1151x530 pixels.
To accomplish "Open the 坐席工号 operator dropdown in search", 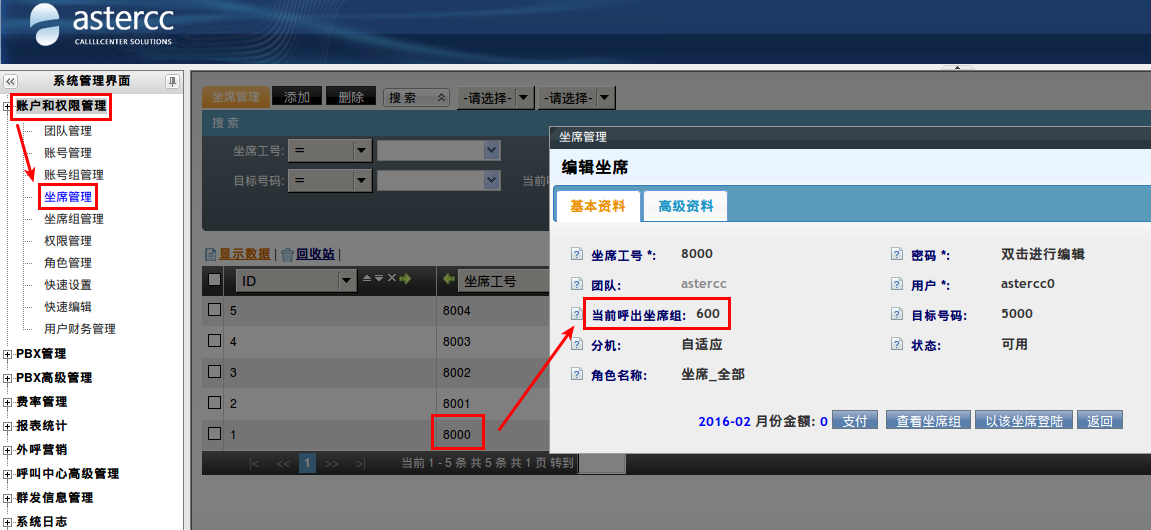I will (362, 150).
